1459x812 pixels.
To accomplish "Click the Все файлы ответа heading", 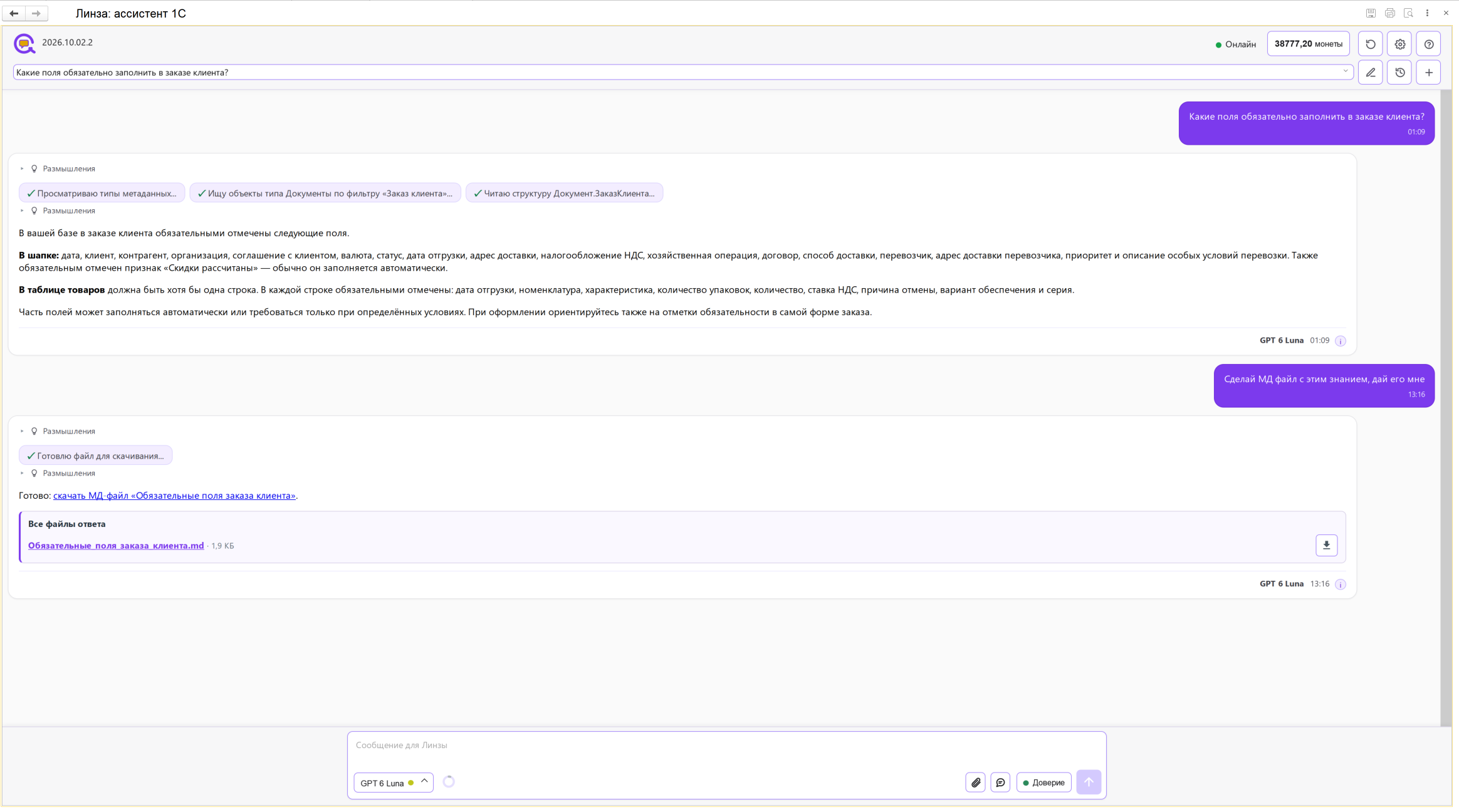I will pos(66,524).
